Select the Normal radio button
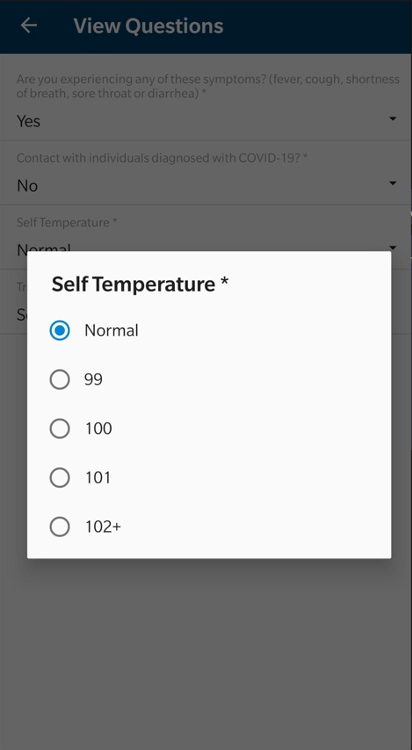412x750 pixels. [60, 331]
